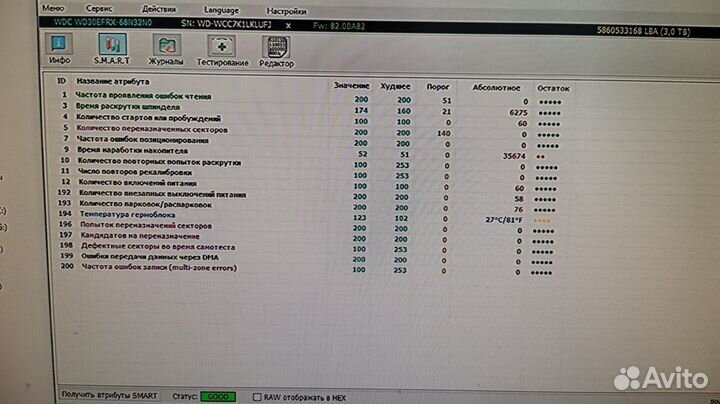Click the Абсолютное column header
Image resolution: width=720 pixels, height=404 pixels.
(496, 87)
